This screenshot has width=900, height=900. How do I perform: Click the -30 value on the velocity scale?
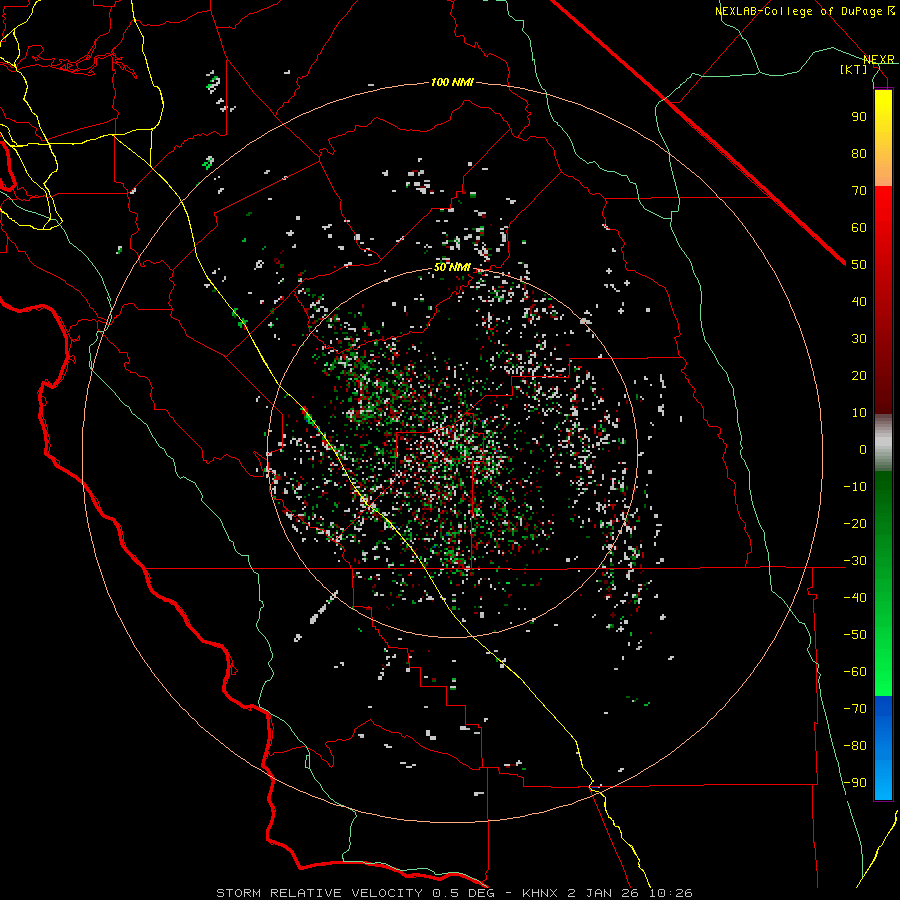tap(855, 561)
